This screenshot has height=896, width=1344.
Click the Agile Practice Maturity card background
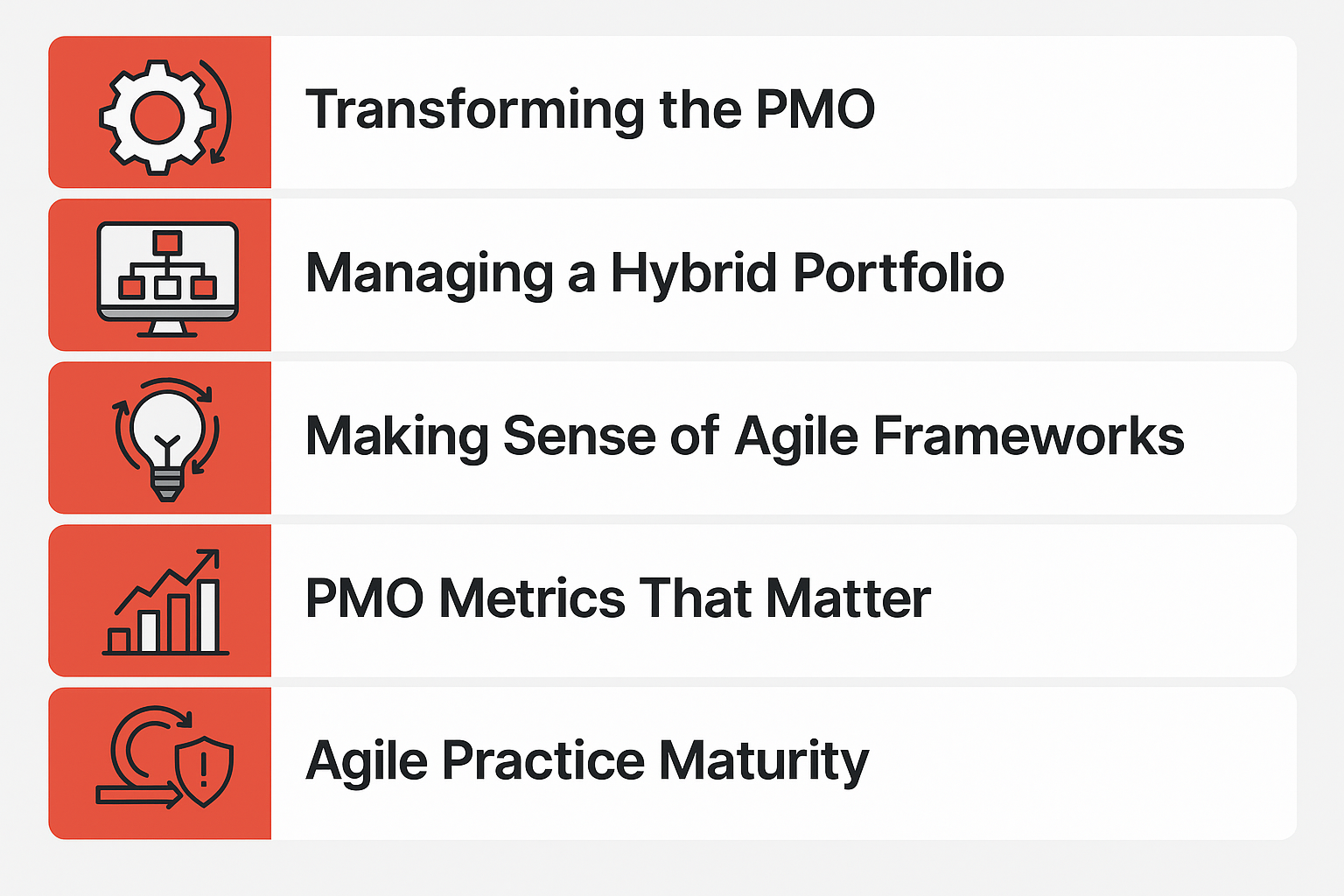pyautogui.click(x=1085, y=763)
